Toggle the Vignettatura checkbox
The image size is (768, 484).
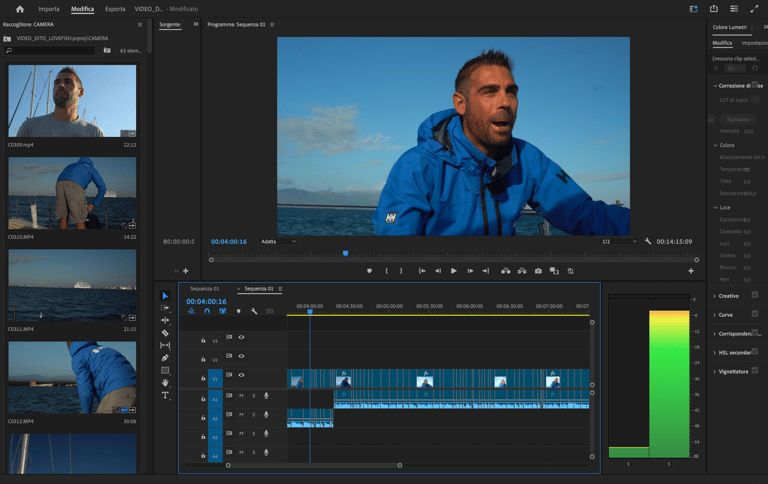pos(755,370)
